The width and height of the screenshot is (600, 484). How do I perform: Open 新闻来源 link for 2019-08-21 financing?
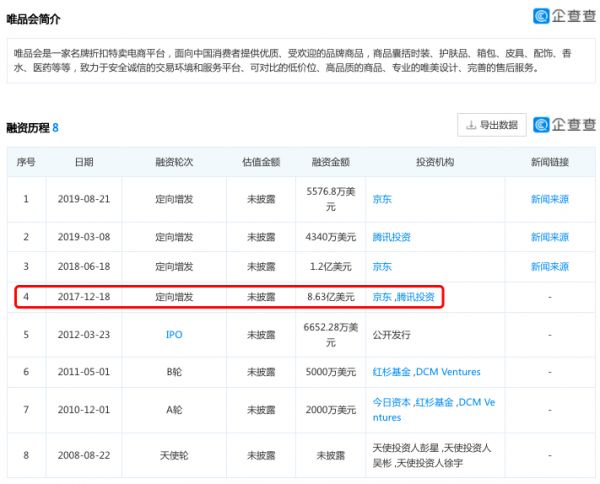[549, 199]
